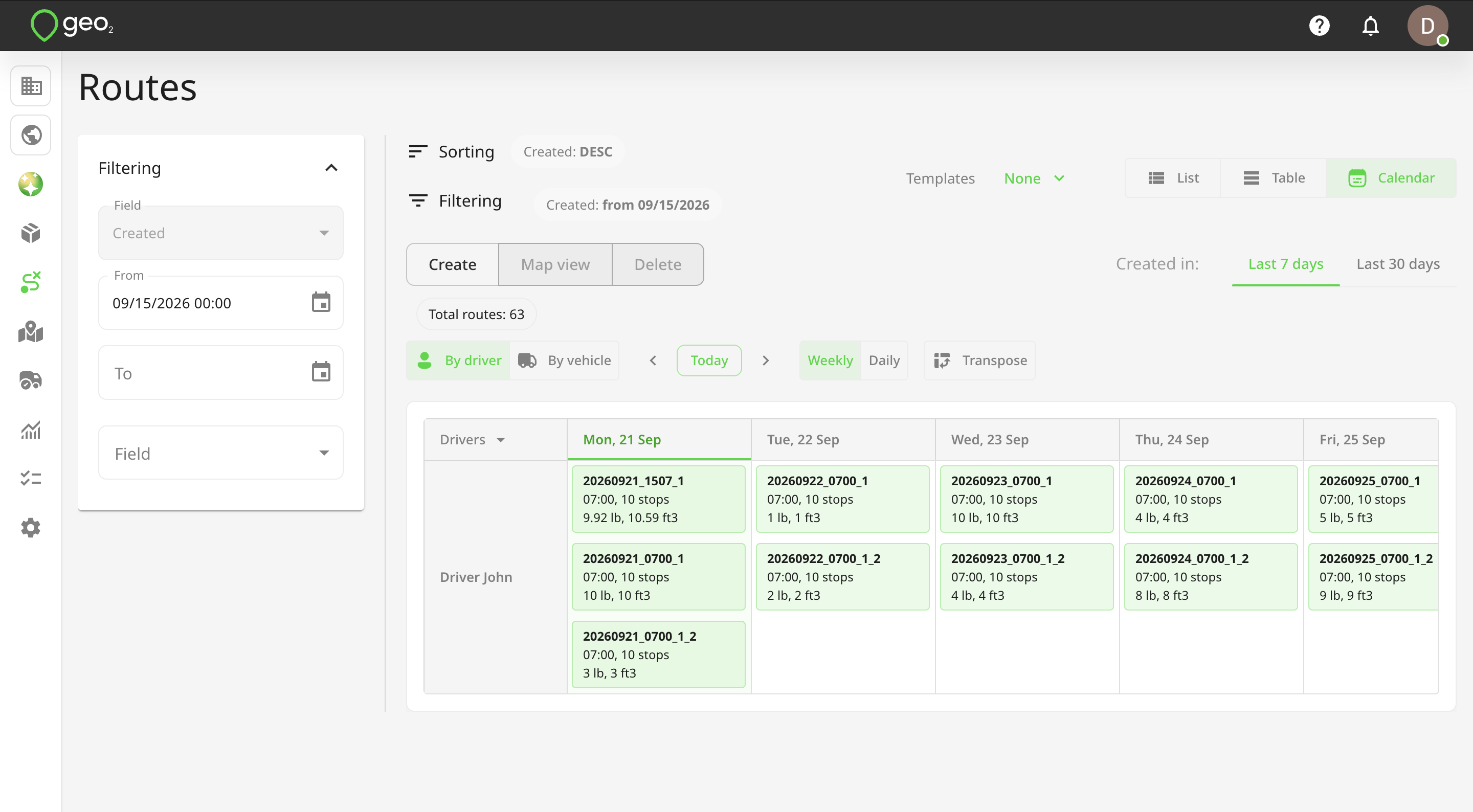The height and width of the screenshot is (812, 1473).
Task: Click the Today button
Action: coord(709,360)
